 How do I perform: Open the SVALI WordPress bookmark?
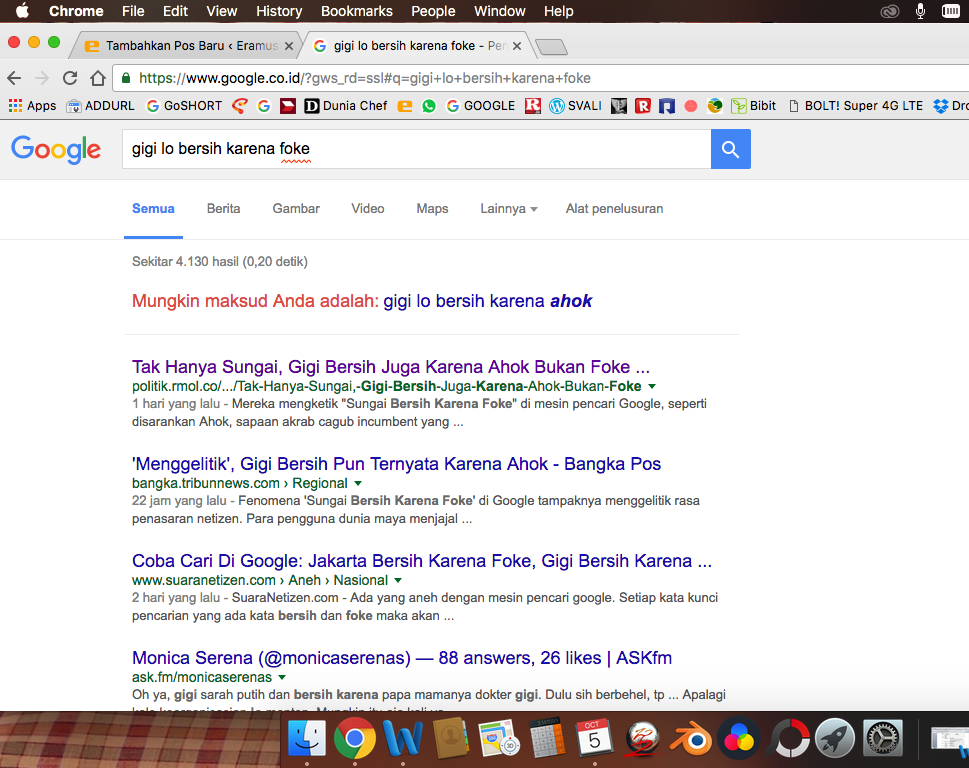[x=575, y=106]
